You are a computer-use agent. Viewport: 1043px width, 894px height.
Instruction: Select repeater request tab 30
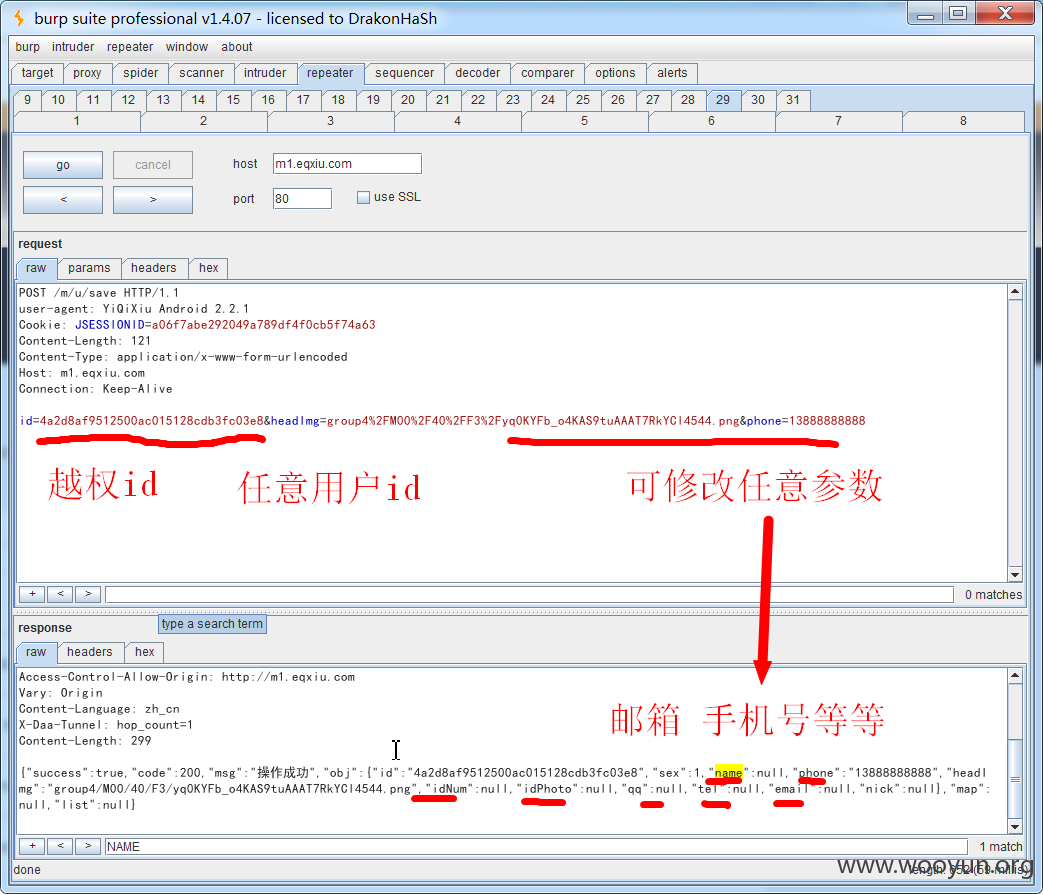coord(758,100)
